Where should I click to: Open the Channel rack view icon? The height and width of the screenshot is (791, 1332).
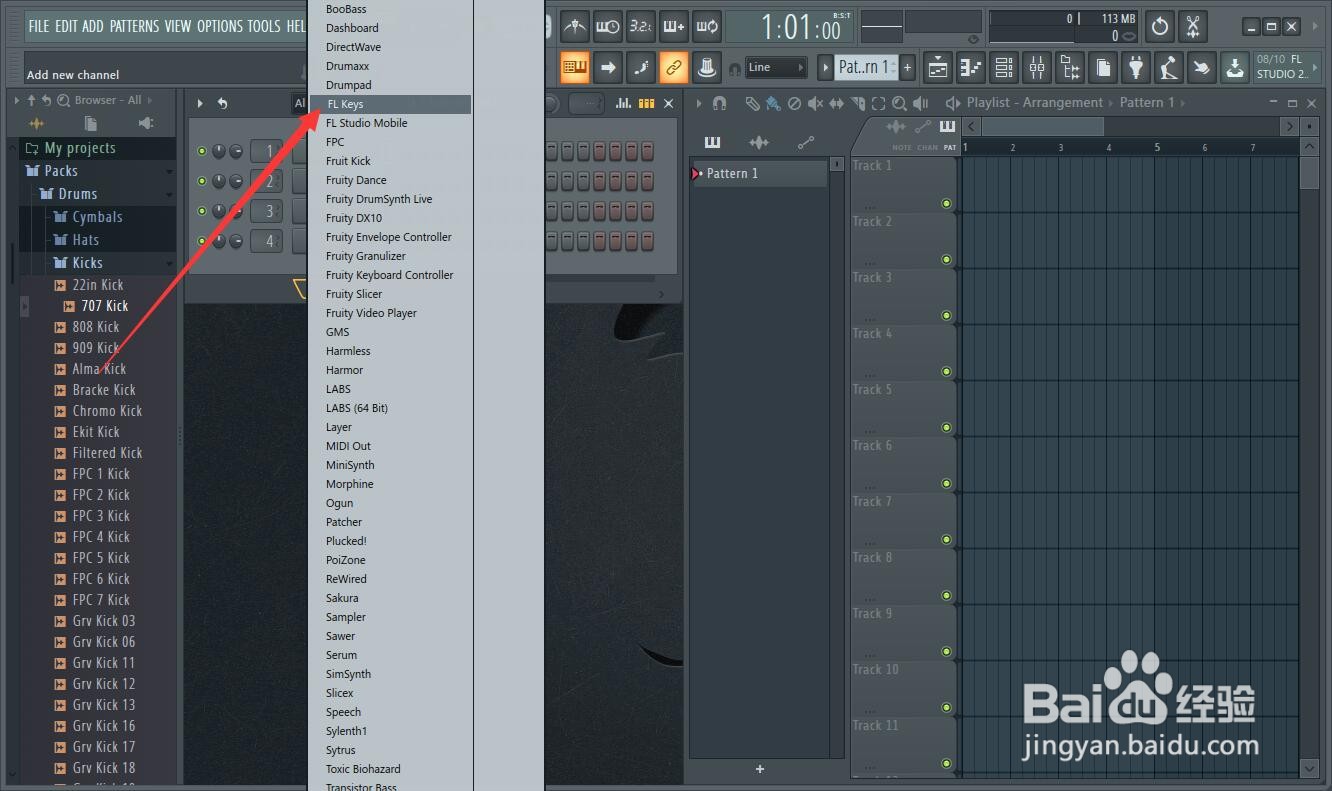point(1004,68)
